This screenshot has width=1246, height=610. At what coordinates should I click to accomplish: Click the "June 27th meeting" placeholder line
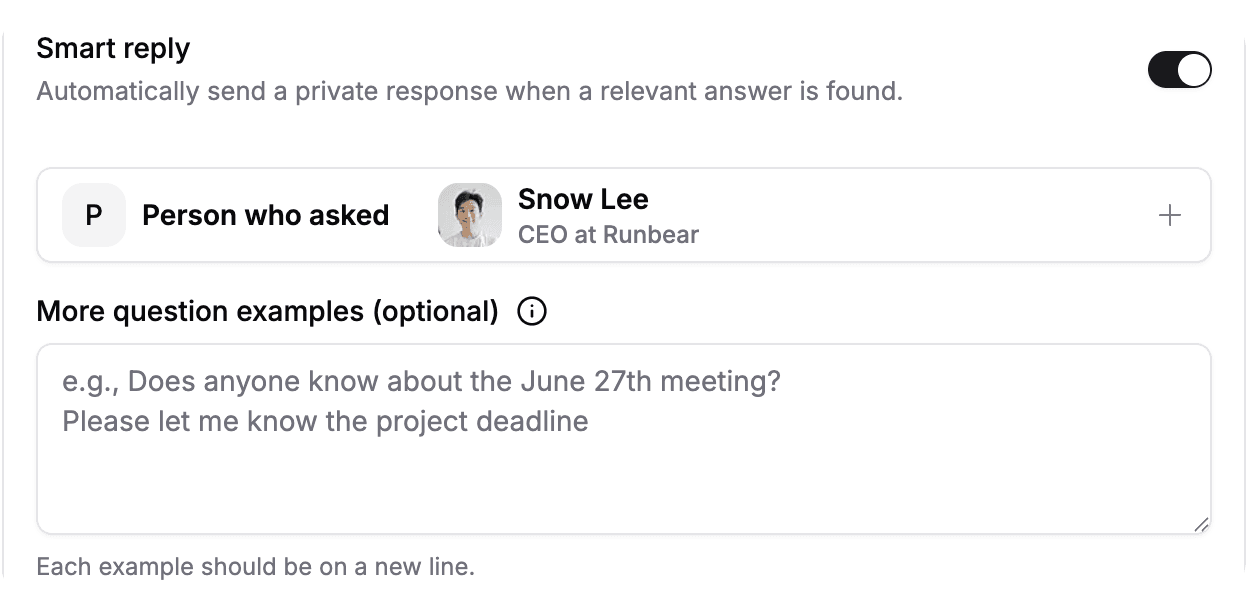(421, 381)
